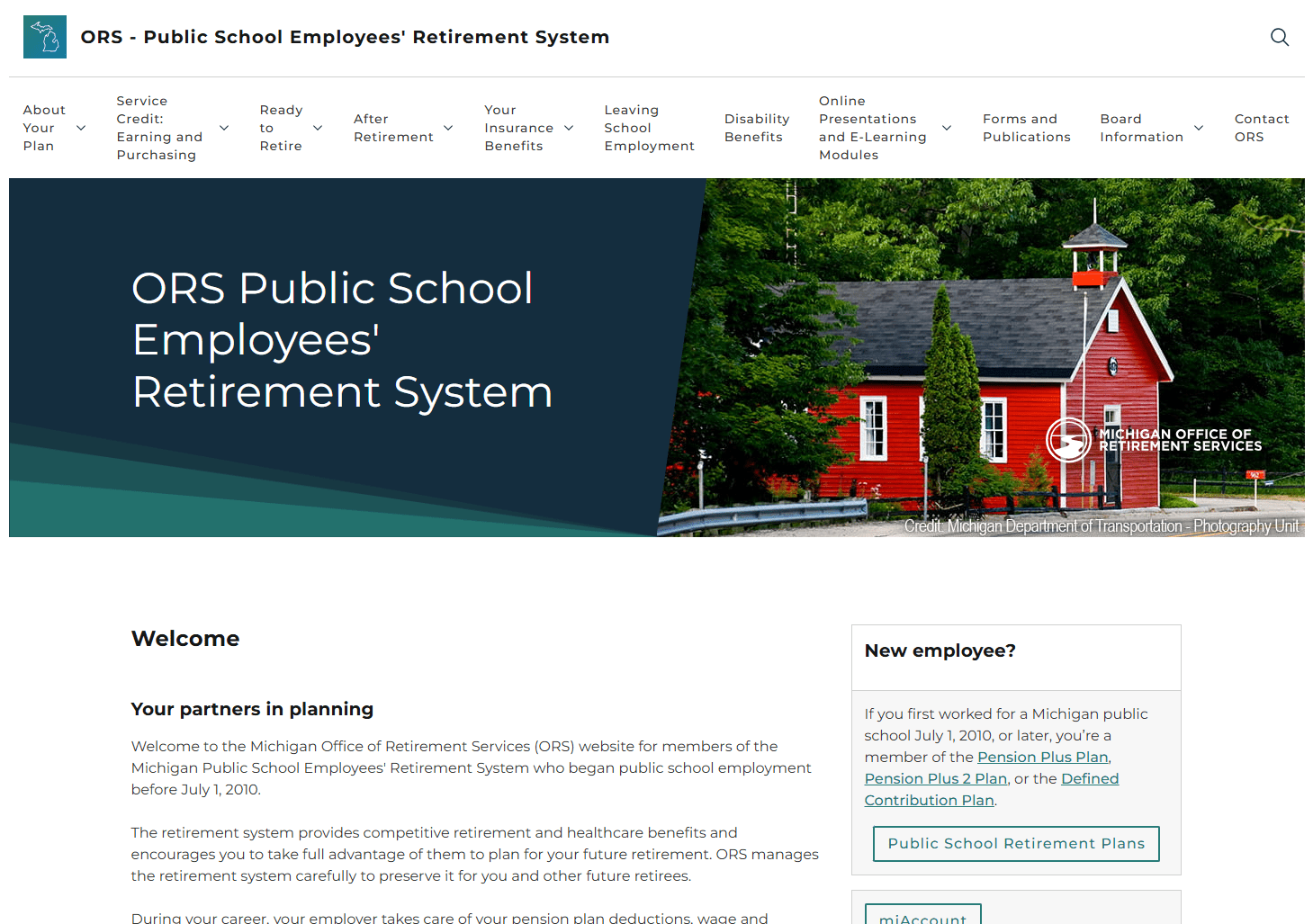The width and height of the screenshot is (1313, 924).
Task: Click the New employee? heading
Action: [x=940, y=650]
